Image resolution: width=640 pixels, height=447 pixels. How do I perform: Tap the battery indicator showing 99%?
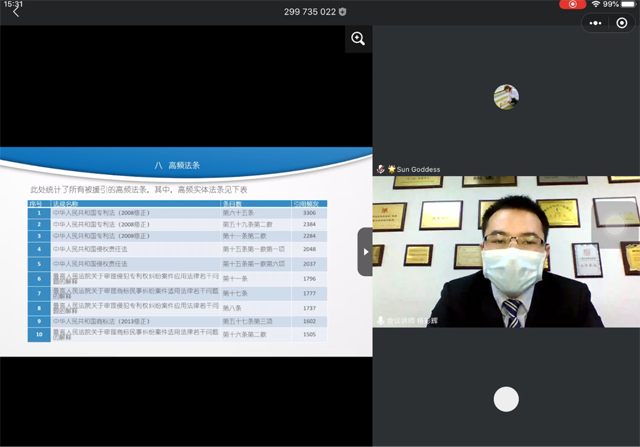[x=620, y=5]
